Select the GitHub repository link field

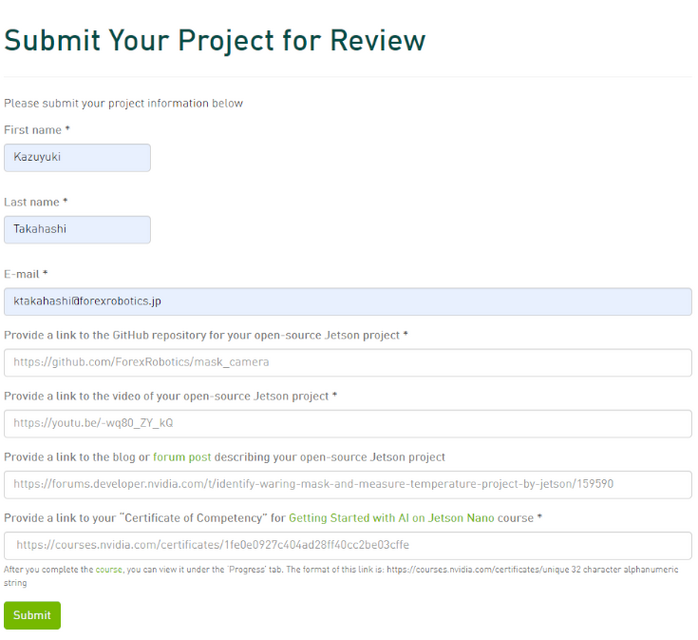(347, 362)
